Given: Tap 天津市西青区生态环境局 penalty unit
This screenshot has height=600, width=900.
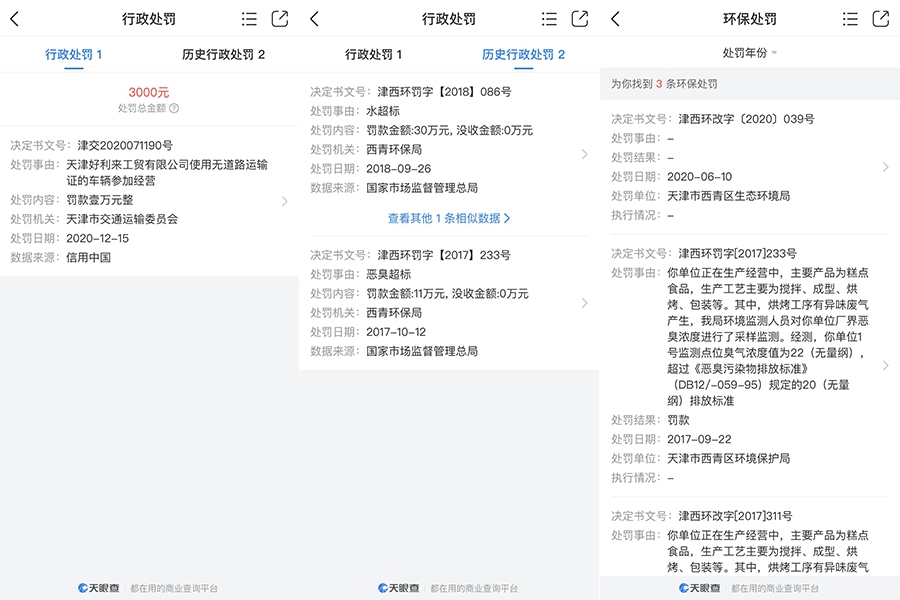Looking at the screenshot, I should coord(728,196).
